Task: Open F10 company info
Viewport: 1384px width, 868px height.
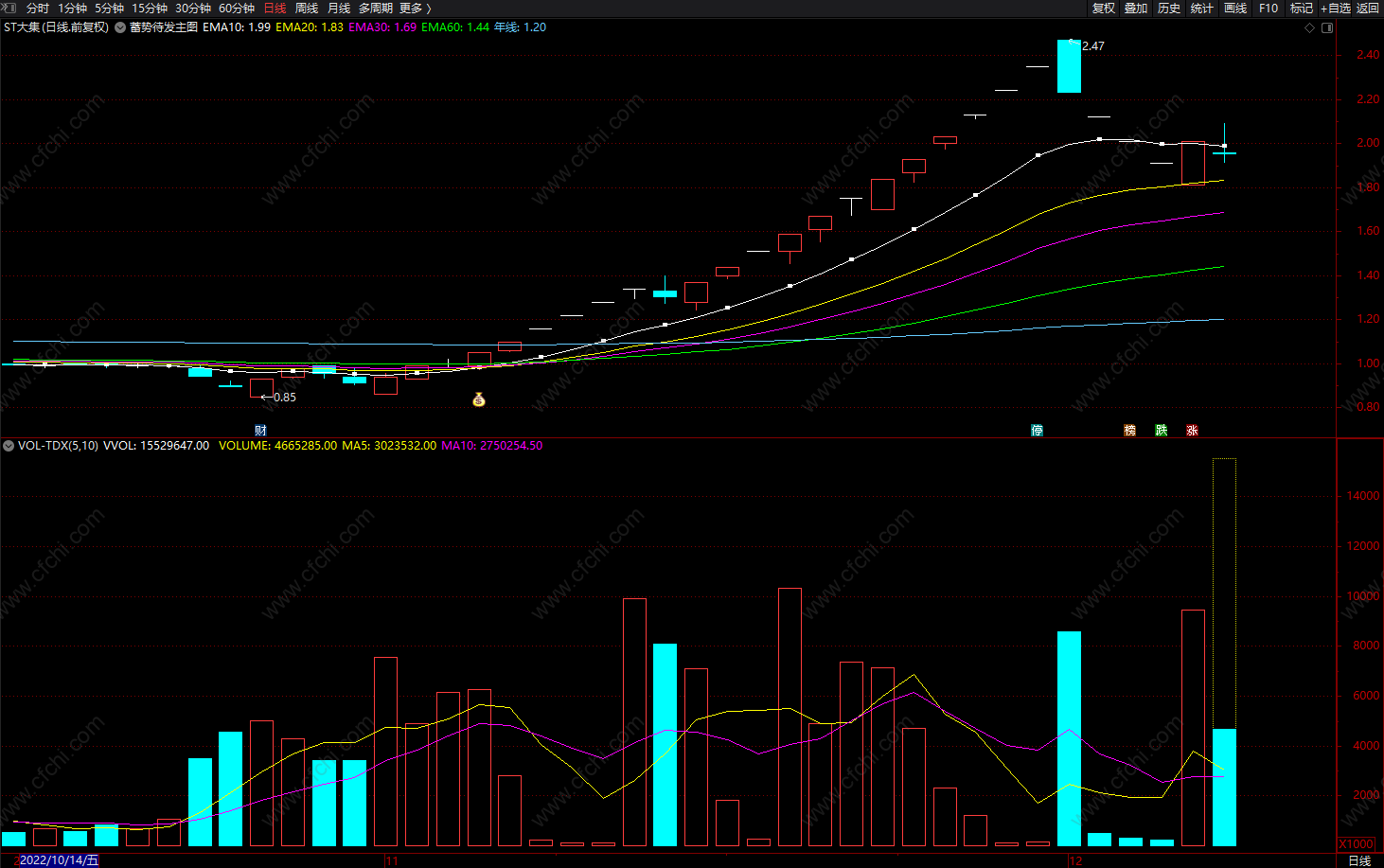Action: (1269, 9)
